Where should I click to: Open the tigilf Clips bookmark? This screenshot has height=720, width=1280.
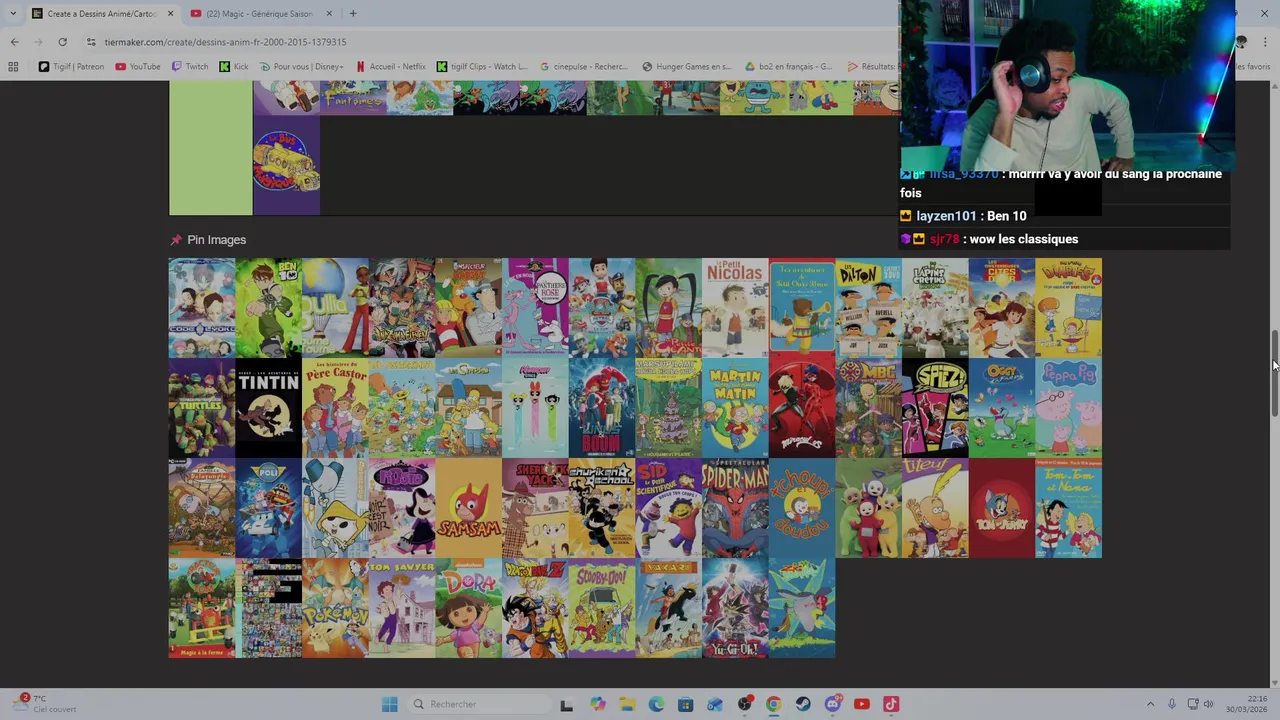pos(482,67)
